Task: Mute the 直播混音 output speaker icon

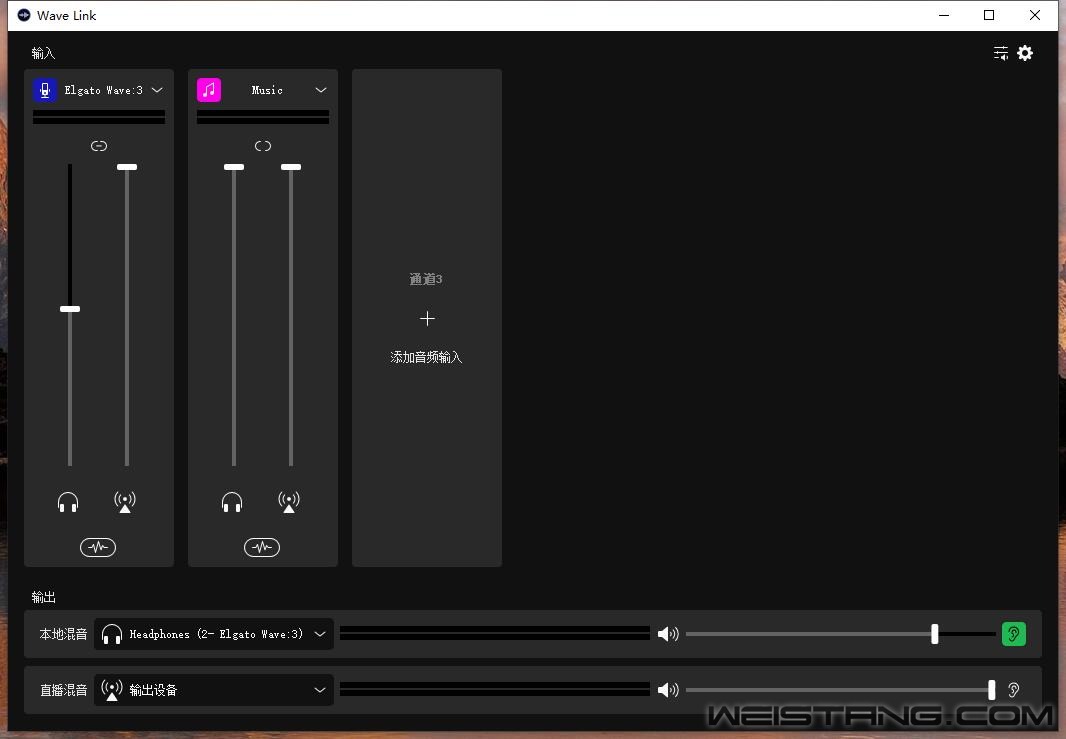Action: pyautogui.click(x=668, y=689)
